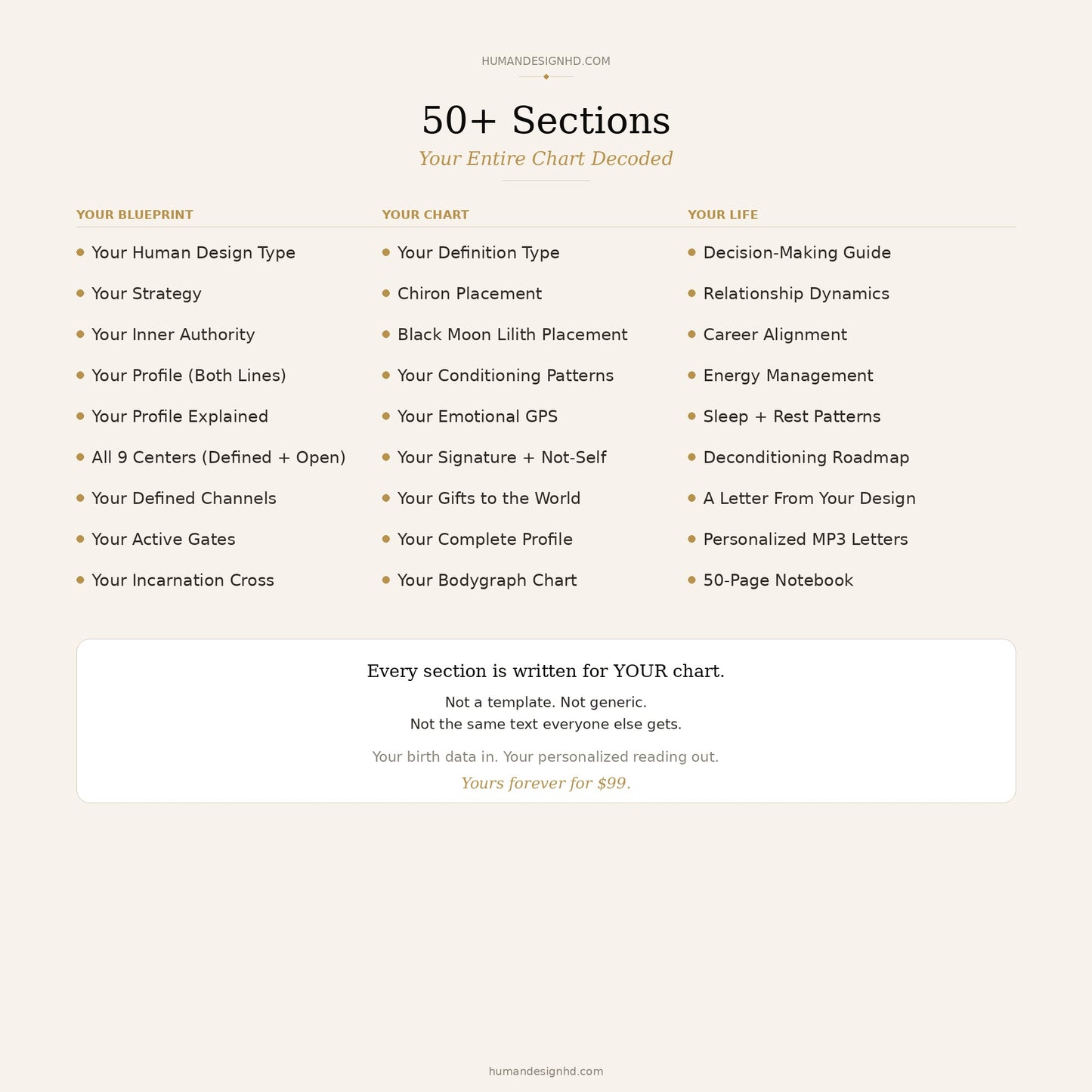Image resolution: width=1092 pixels, height=1092 pixels.
Task: Click the bullet beside Your Incarnation Cross
Action: pyautogui.click(x=80, y=580)
